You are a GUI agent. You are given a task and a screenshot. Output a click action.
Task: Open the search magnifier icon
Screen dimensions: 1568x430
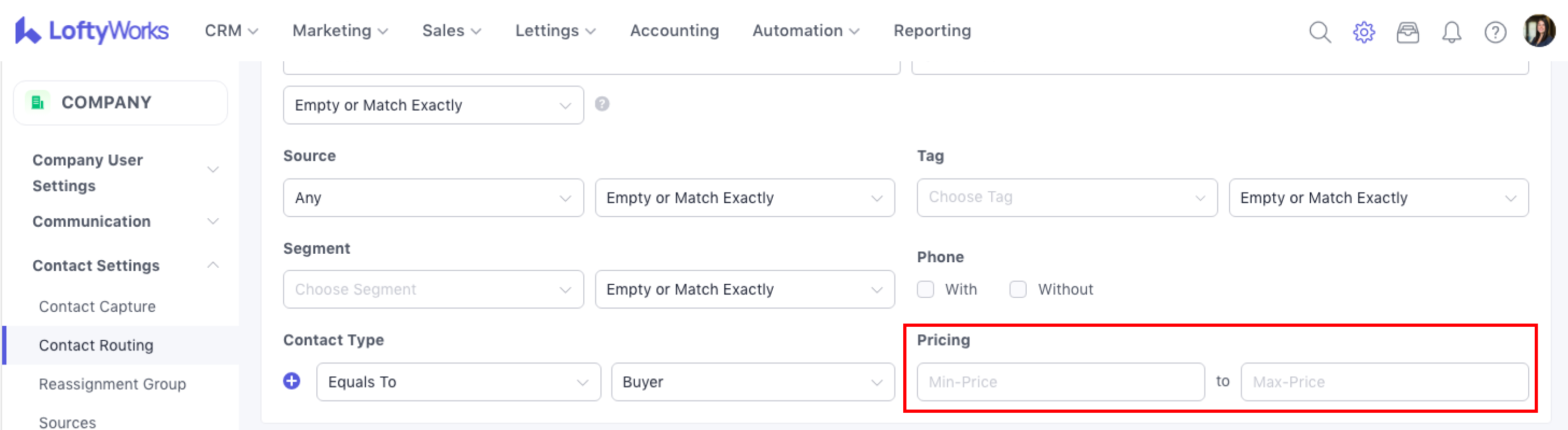(1320, 32)
